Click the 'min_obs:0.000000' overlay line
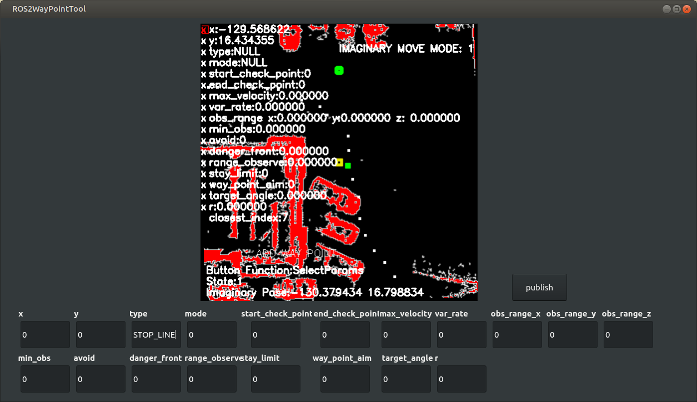Image resolution: width=697 pixels, height=402 pixels. pyautogui.click(x=257, y=129)
